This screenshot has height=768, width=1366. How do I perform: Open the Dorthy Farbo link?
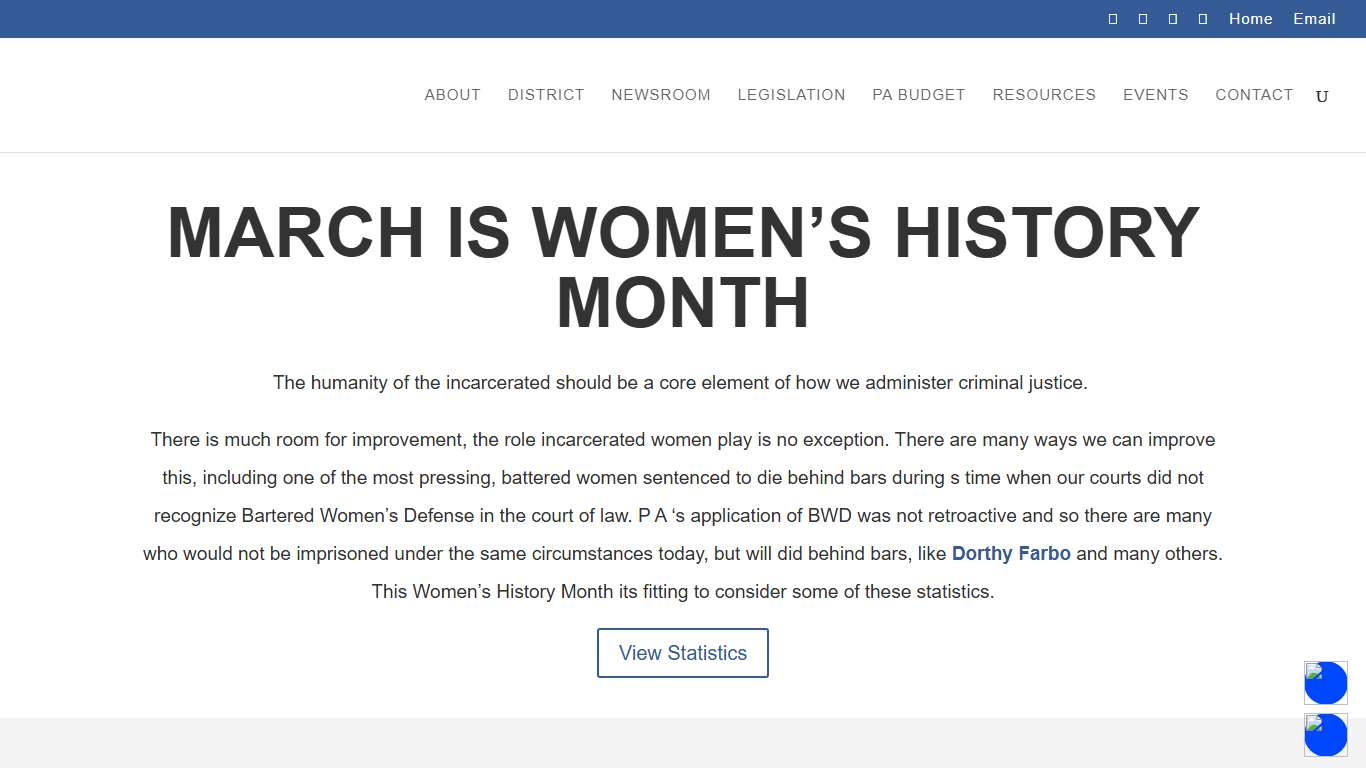point(1011,553)
